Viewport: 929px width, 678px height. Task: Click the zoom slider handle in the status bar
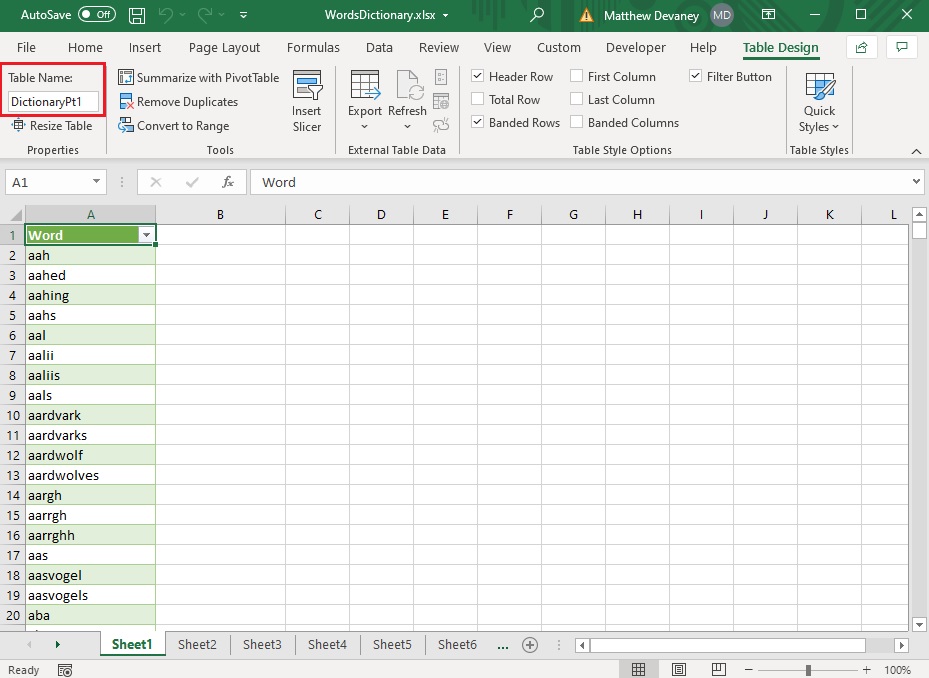tap(808, 670)
